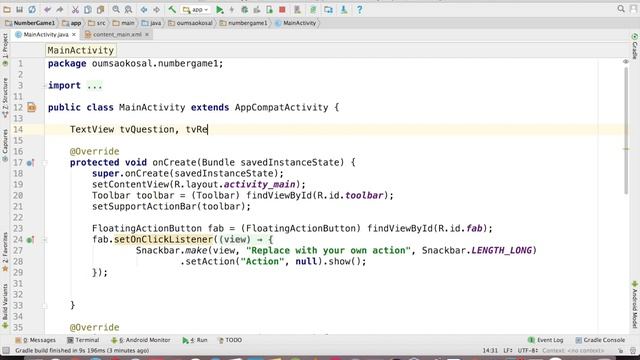
Task: Collapse the onCreate method fold marker
Action: (x=44, y=163)
